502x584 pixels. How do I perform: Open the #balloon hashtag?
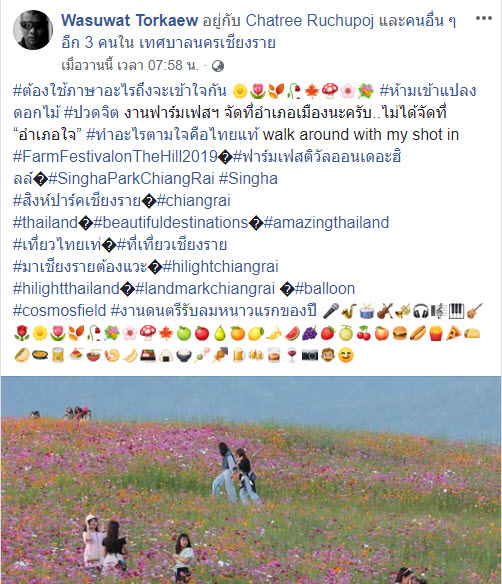[x=325, y=289]
